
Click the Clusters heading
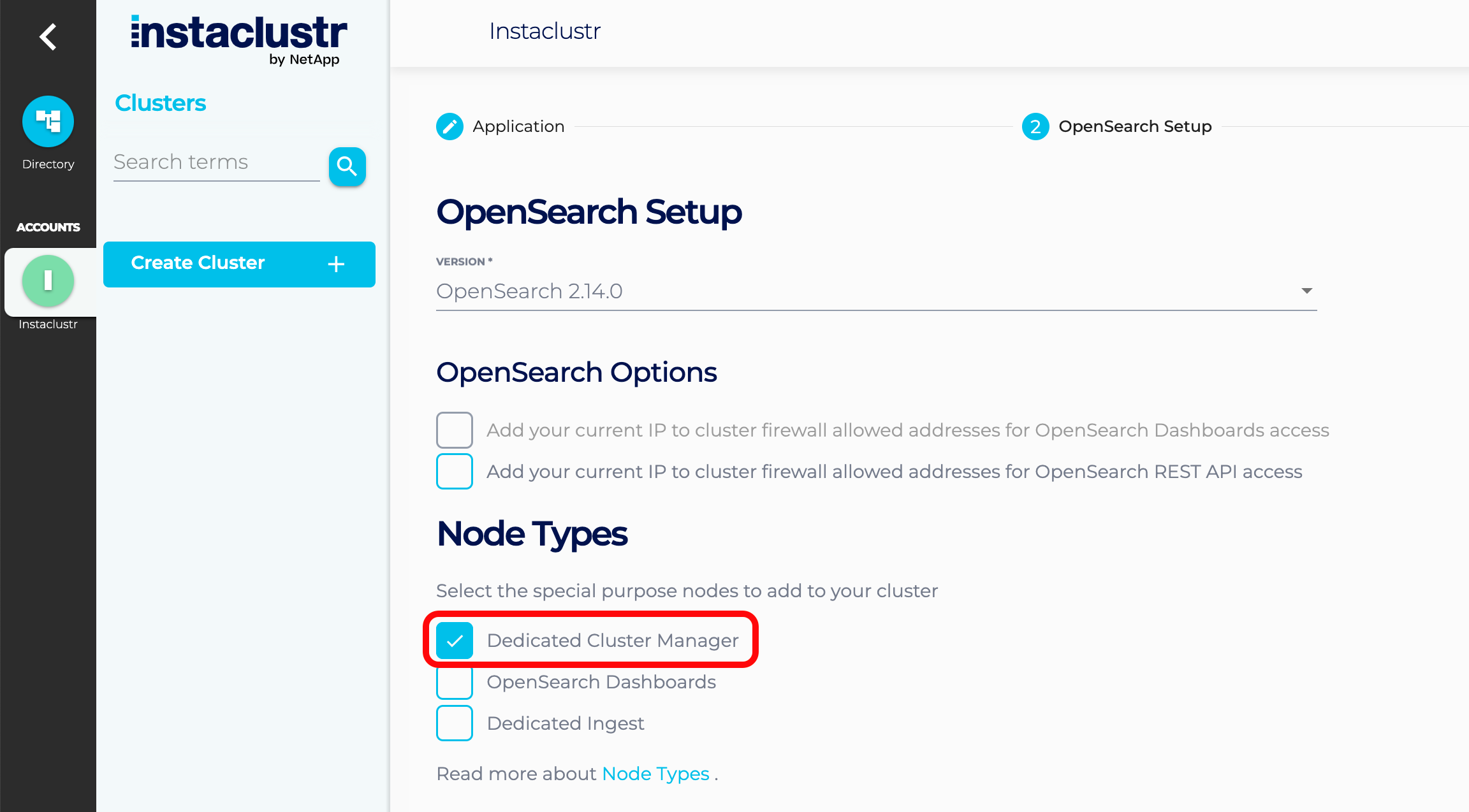[160, 103]
